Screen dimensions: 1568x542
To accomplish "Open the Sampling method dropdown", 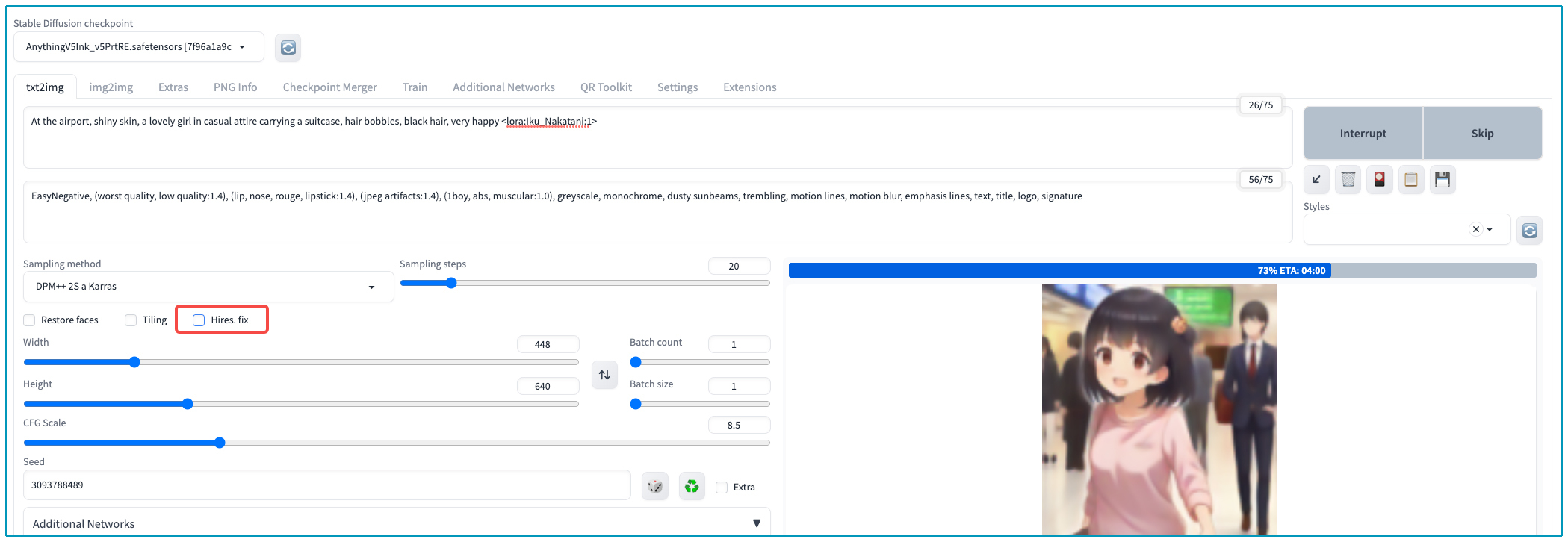I will coord(208,287).
